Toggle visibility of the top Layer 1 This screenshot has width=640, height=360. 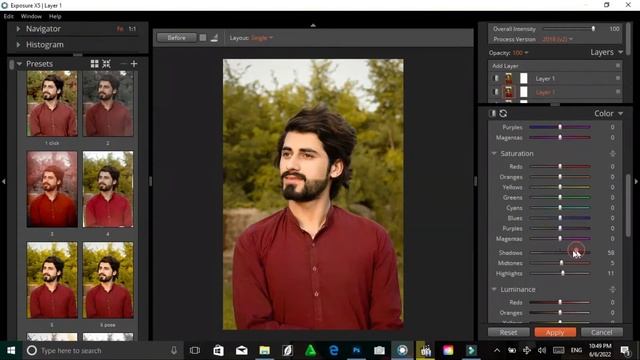(x=496, y=78)
